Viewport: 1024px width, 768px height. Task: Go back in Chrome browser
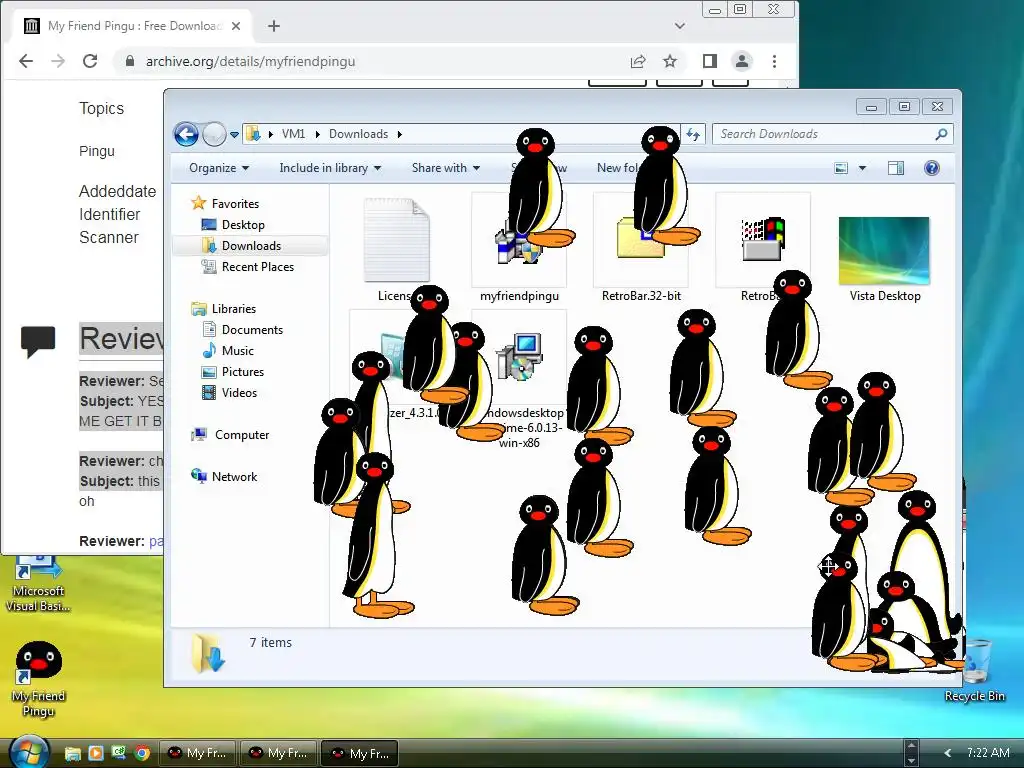pyautogui.click(x=26, y=61)
